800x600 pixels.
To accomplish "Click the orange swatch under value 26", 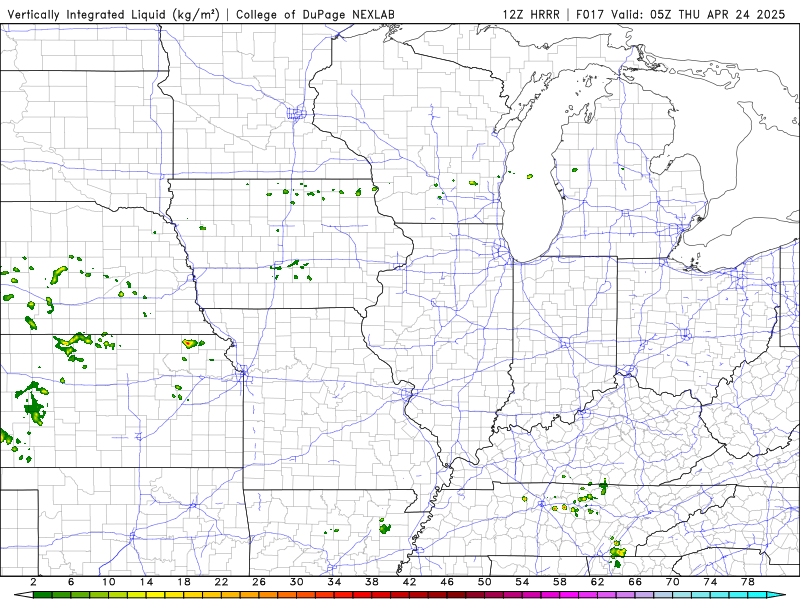I will [x=269, y=595].
